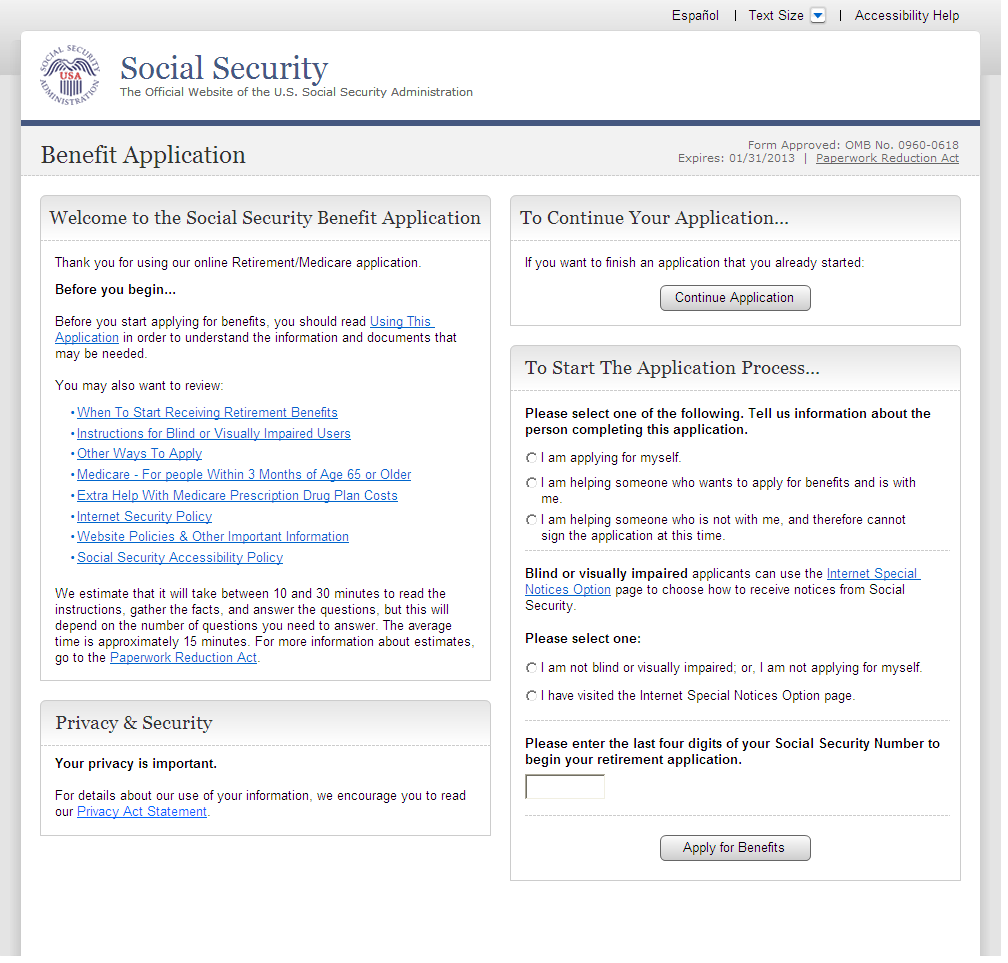Open the Other Ways To Apply link
The height and width of the screenshot is (963, 1008).
(139, 454)
